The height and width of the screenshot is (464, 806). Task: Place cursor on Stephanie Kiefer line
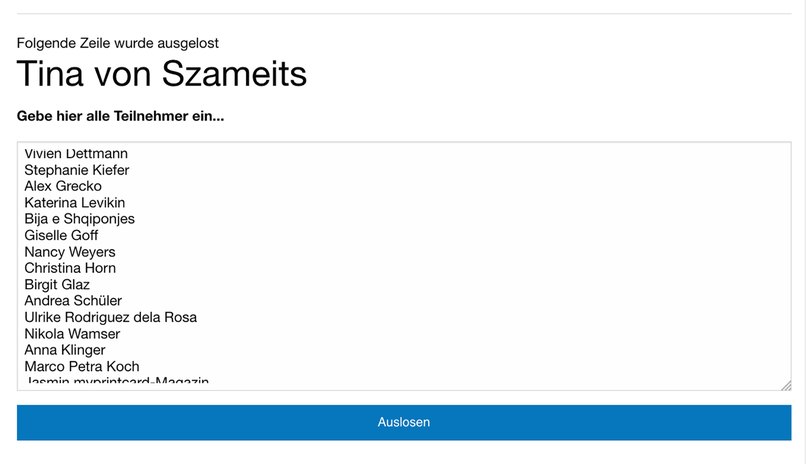pyautogui.click(x=77, y=170)
